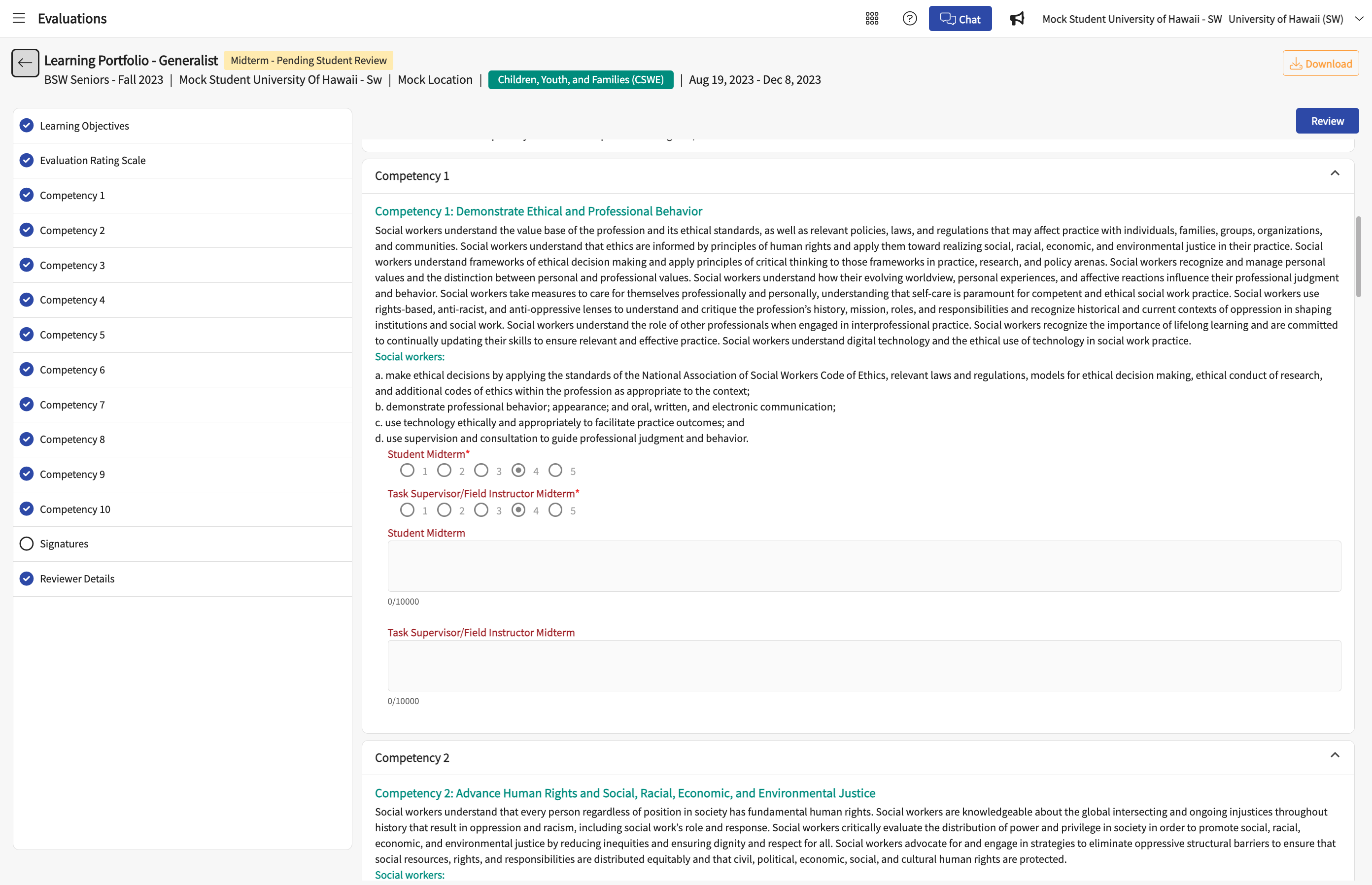Viewport: 1372px width, 885px height.
Task: Click the checkmark icon beside Competency 4
Action: point(27,300)
